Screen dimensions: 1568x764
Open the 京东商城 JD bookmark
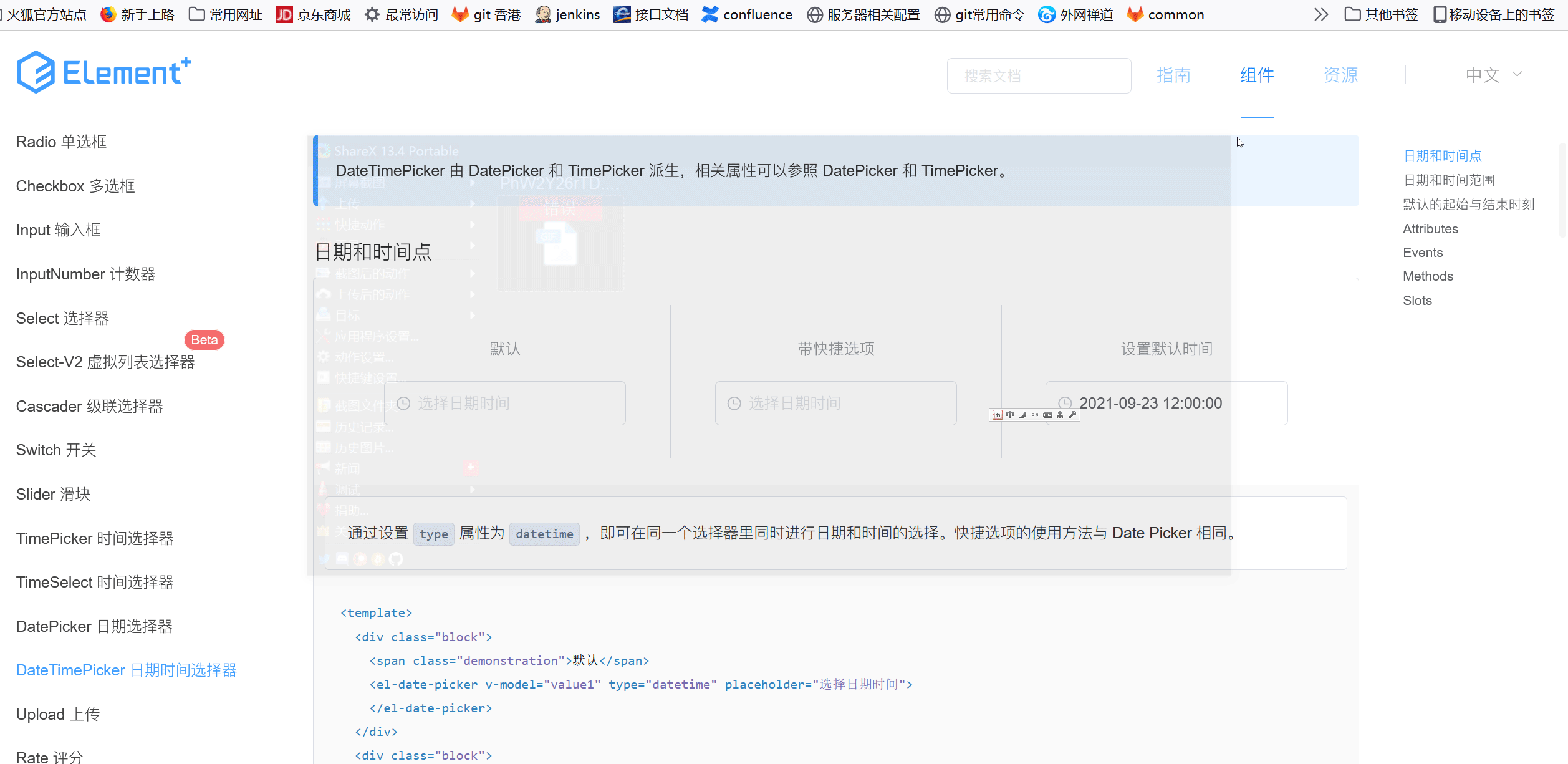312,14
